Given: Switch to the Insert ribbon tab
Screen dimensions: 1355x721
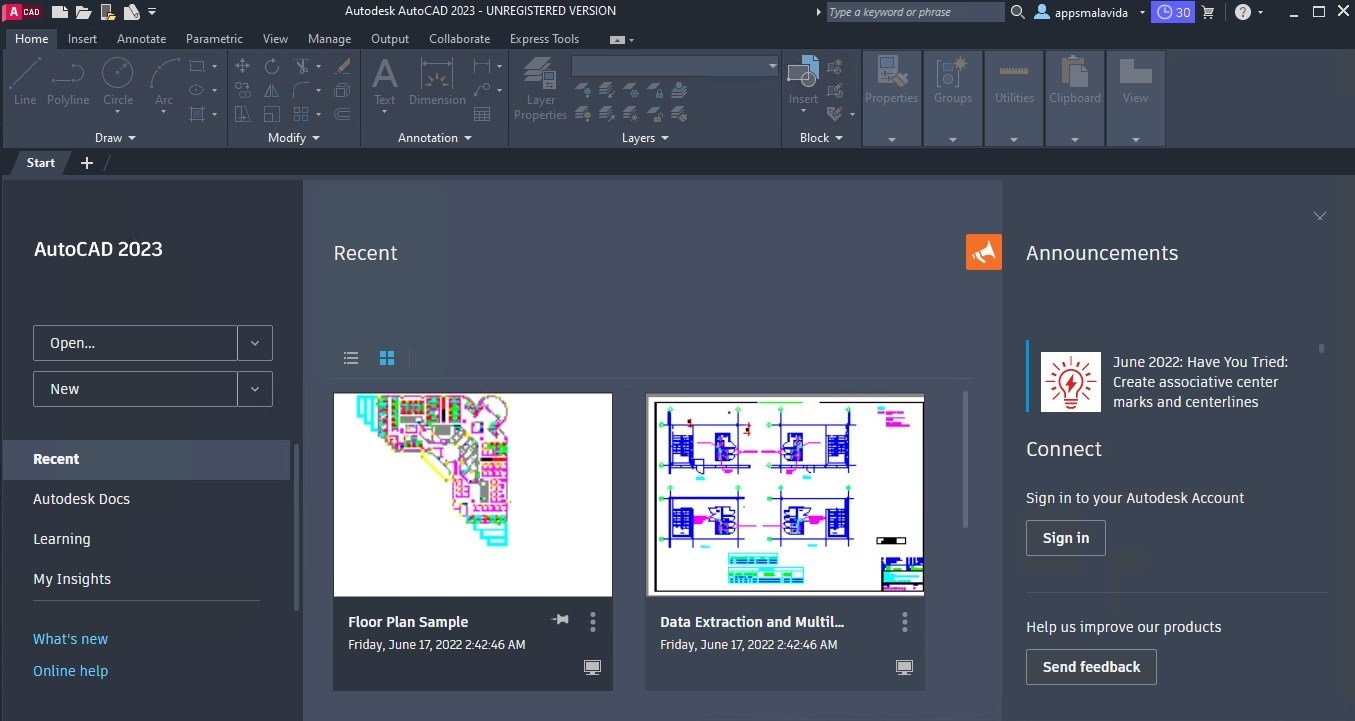Looking at the screenshot, I should [83, 39].
